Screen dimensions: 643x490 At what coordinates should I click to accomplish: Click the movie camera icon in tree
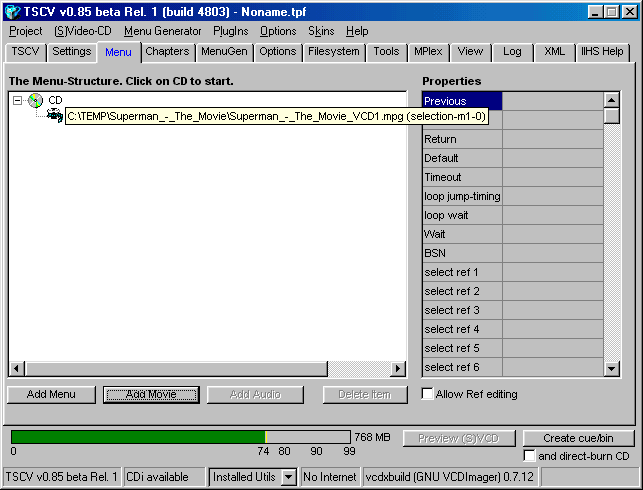coord(54,116)
